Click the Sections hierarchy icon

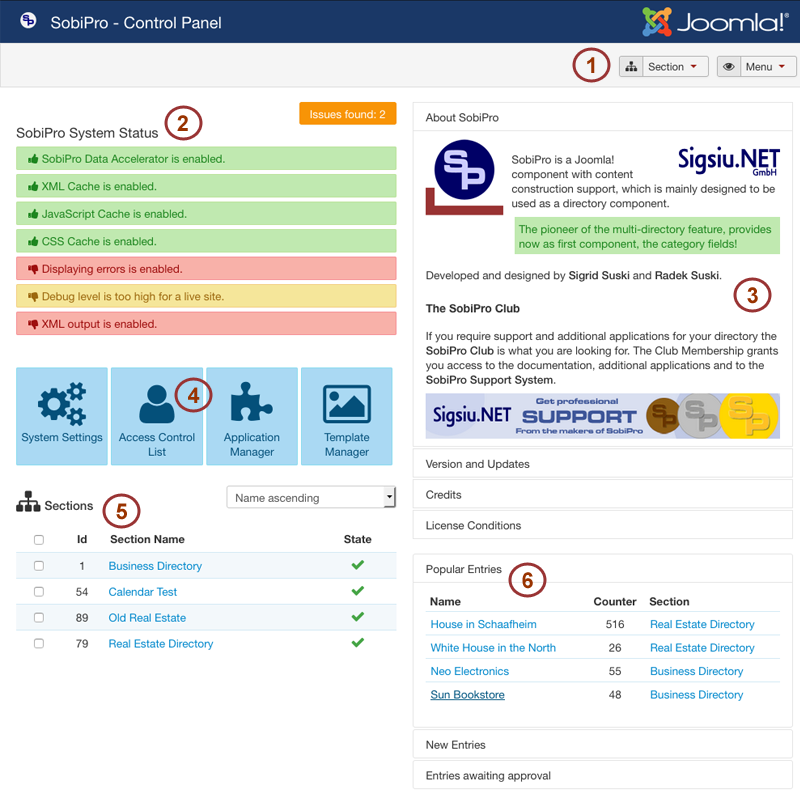(28, 502)
